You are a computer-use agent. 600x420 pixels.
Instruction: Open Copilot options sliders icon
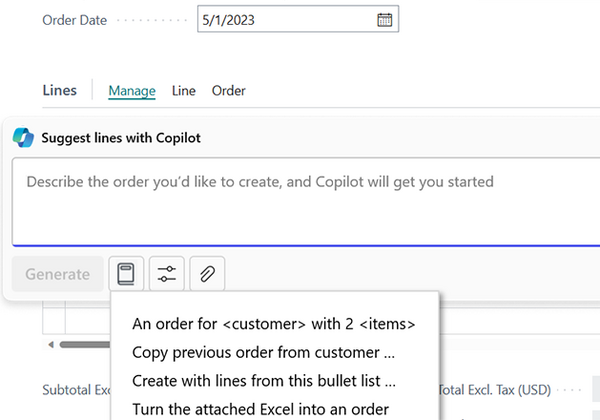coord(167,274)
